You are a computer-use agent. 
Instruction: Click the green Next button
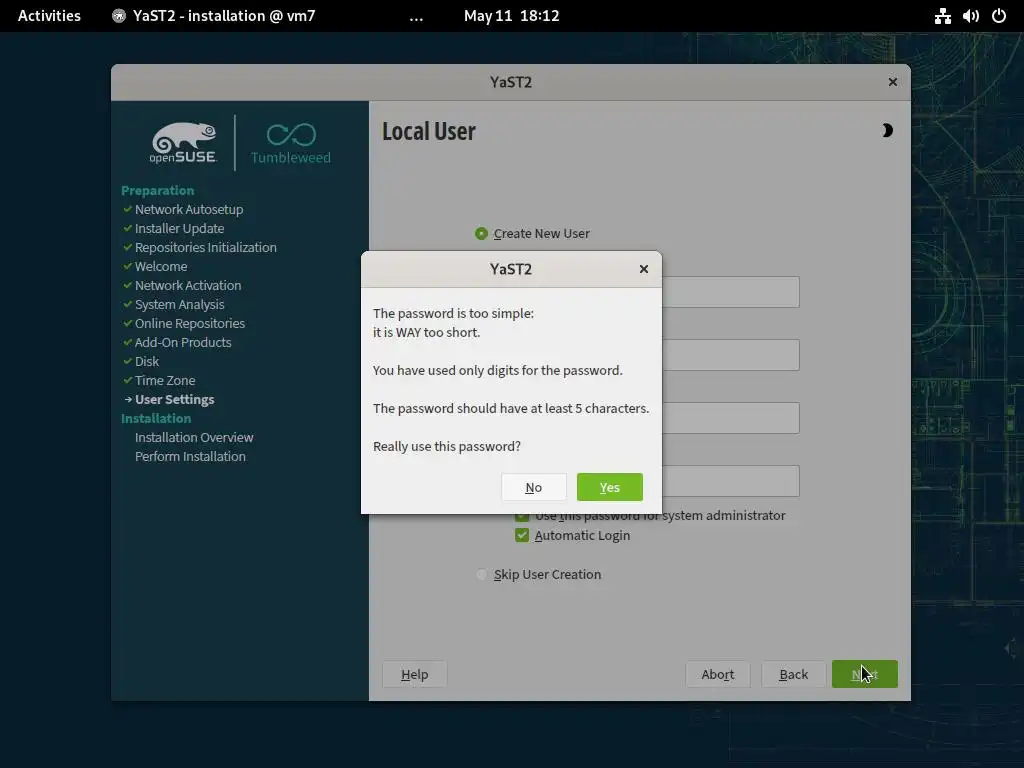tap(865, 675)
